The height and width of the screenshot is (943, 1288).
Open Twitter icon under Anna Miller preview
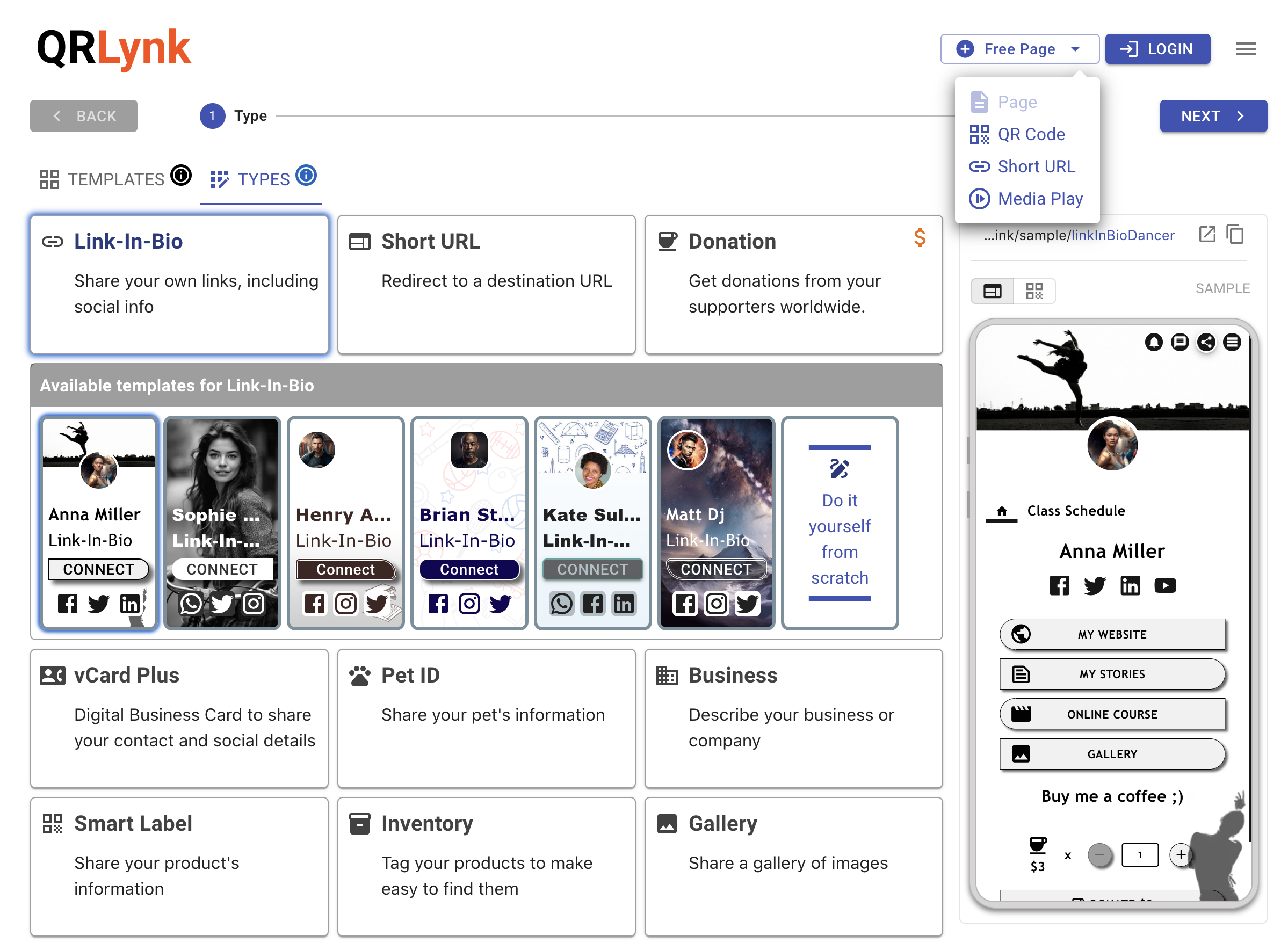1095,585
